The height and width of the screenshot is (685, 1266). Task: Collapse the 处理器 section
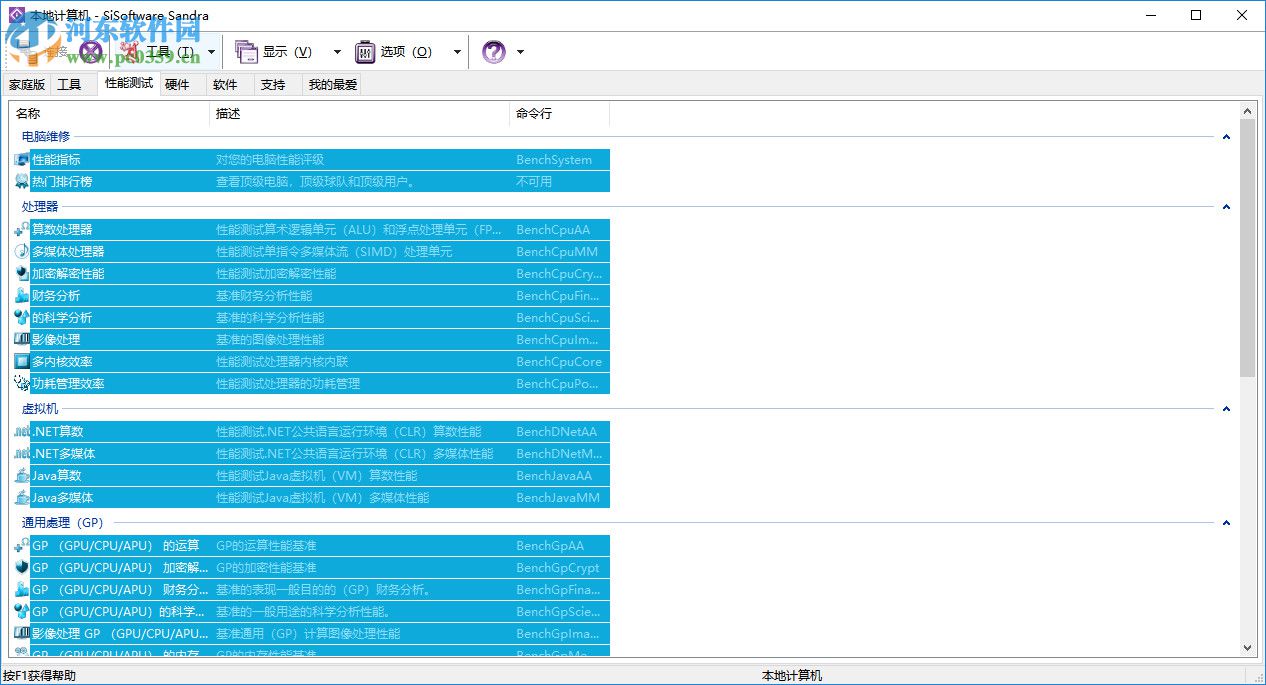(x=1226, y=207)
